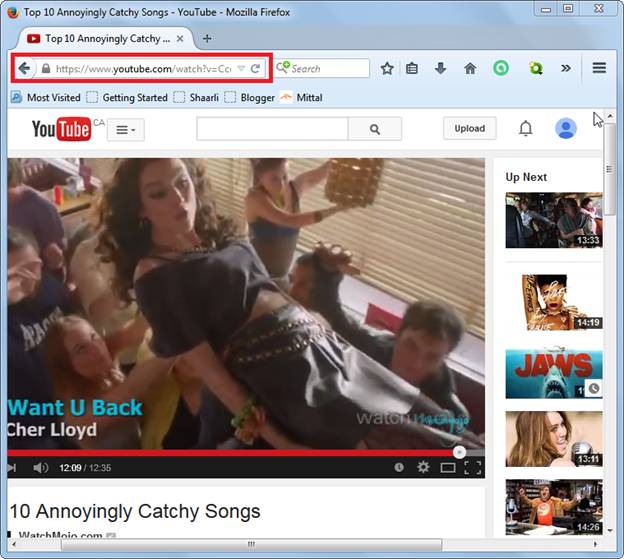Open the 14:26 duration video thumbnail

(x=554, y=507)
